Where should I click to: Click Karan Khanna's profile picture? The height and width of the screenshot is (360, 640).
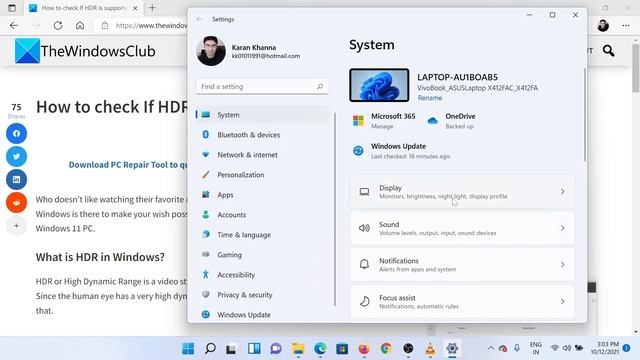(x=211, y=51)
